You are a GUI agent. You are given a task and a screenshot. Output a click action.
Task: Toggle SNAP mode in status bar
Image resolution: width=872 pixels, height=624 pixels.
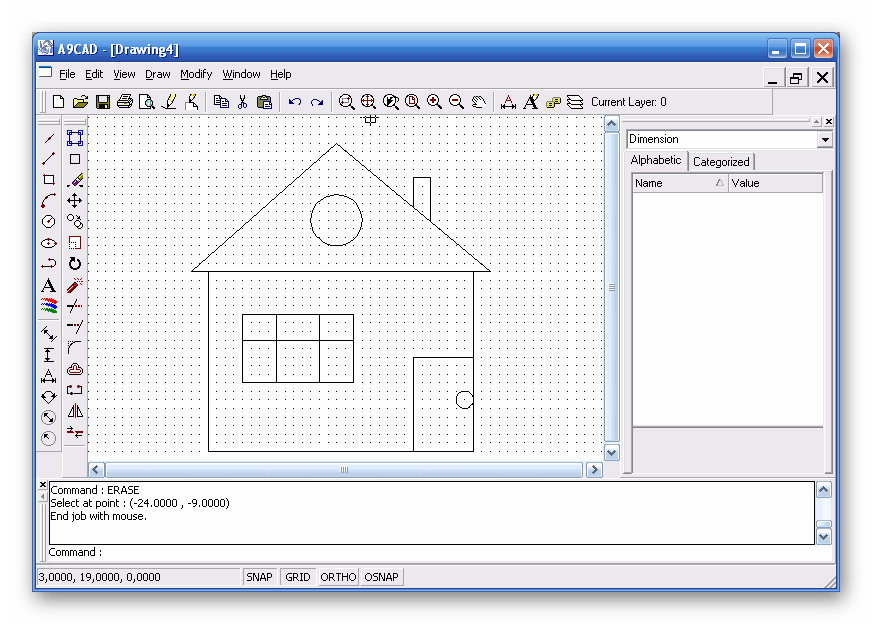(259, 577)
